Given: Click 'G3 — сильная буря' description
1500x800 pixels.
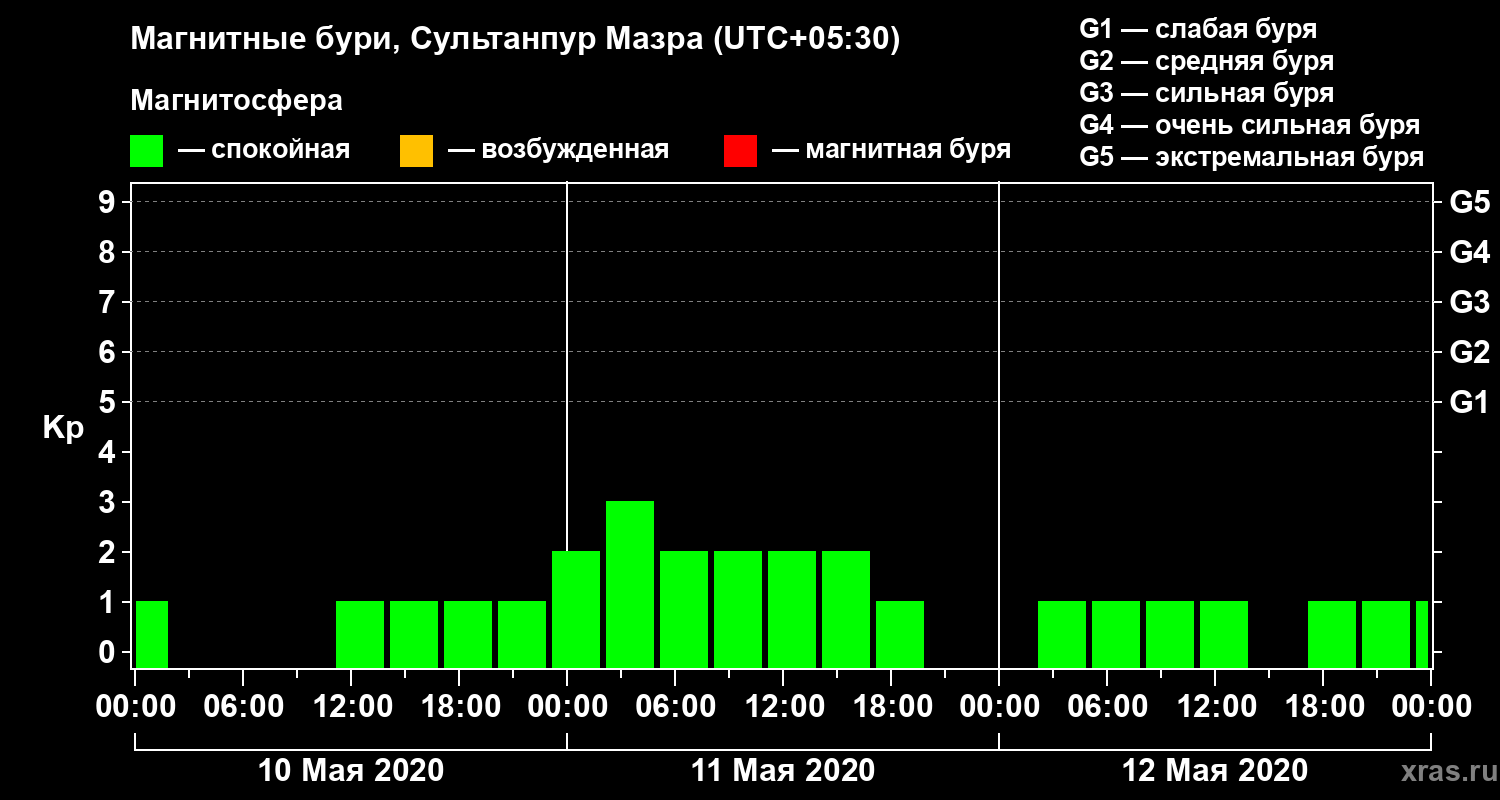Looking at the screenshot, I should 1207,93.
